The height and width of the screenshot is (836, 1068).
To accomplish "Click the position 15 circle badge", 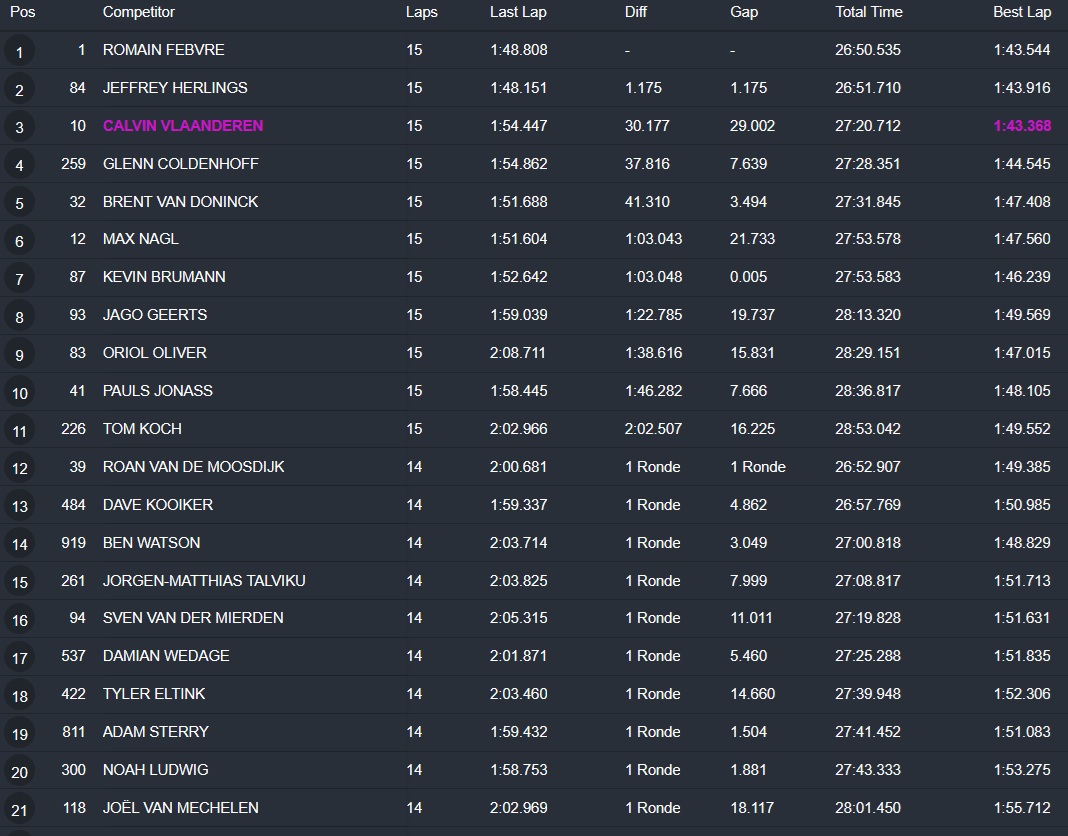I will [x=19, y=582].
